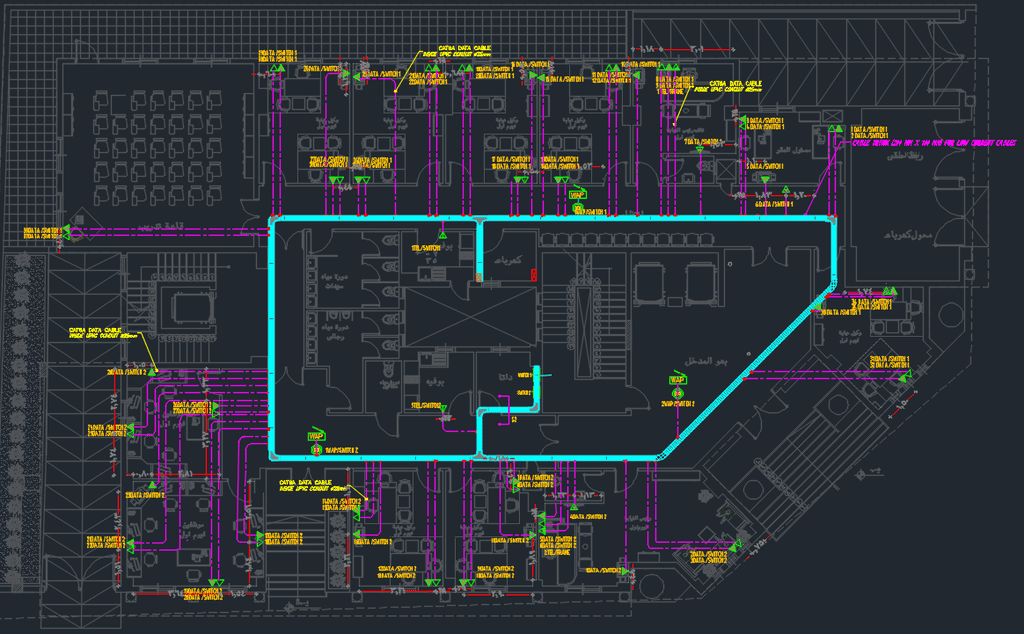Click the 4DATA/SWITCH 2 label

pyautogui.click(x=588, y=516)
